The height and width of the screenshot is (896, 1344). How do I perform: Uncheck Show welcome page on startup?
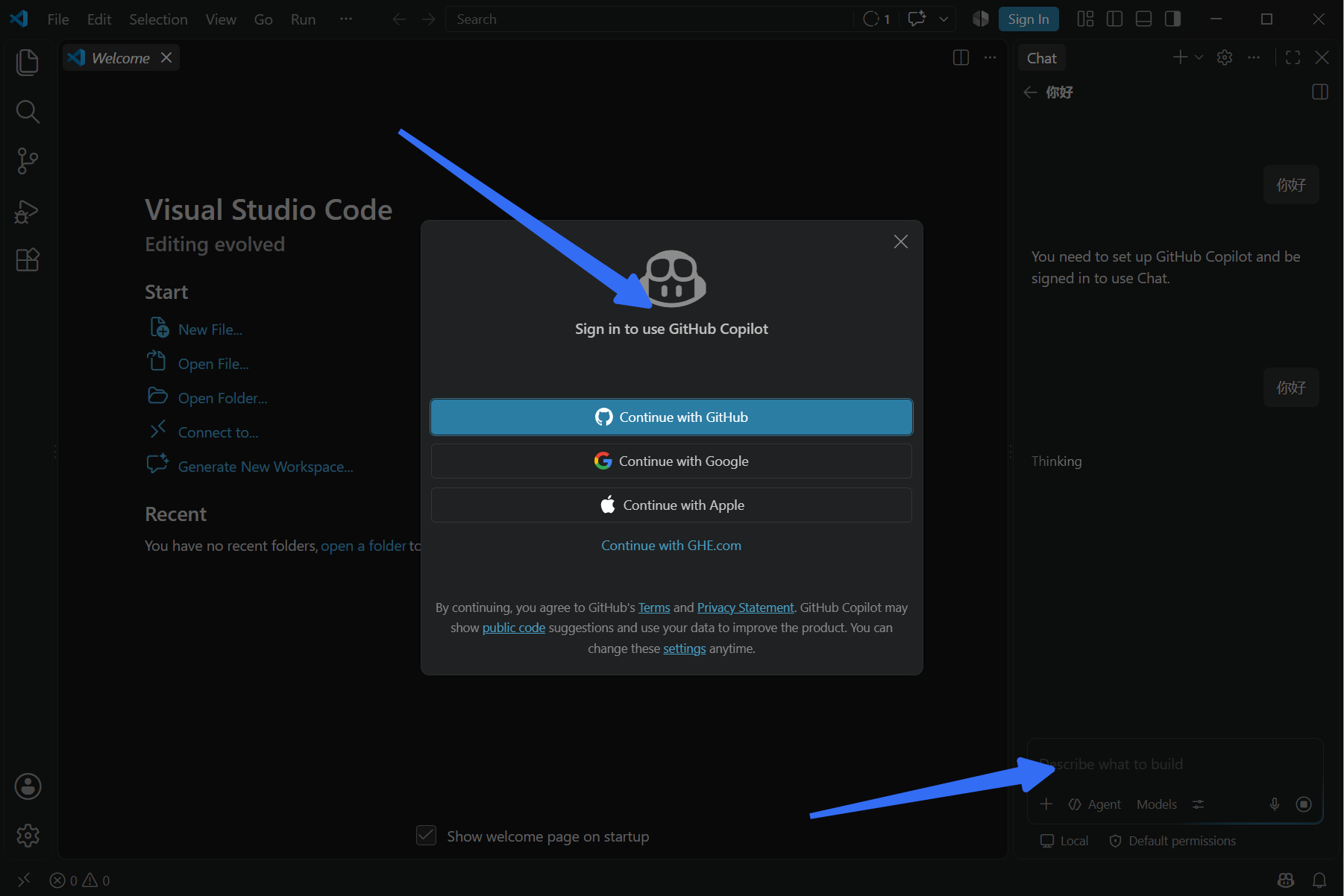pos(426,836)
